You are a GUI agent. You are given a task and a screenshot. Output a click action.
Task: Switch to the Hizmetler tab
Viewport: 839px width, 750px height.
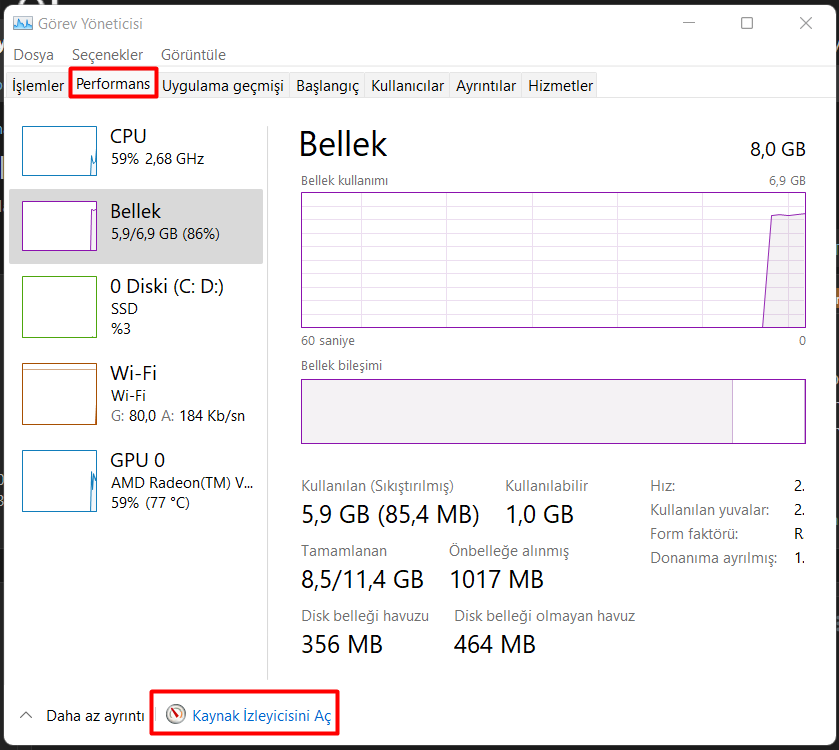click(560, 86)
